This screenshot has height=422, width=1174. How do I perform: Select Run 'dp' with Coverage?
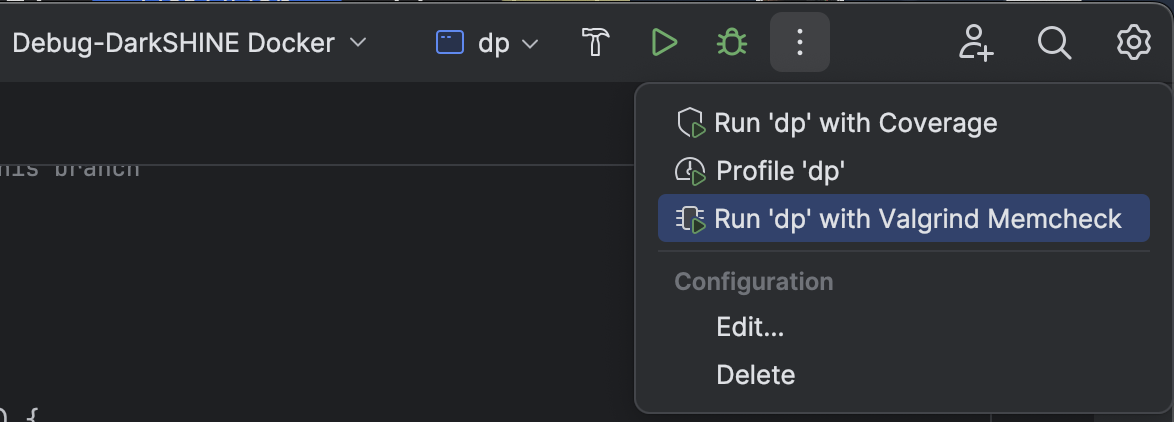click(x=855, y=123)
